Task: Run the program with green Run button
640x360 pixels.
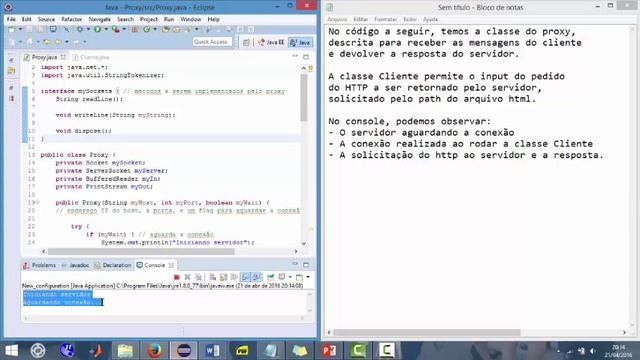Action: (98, 29)
